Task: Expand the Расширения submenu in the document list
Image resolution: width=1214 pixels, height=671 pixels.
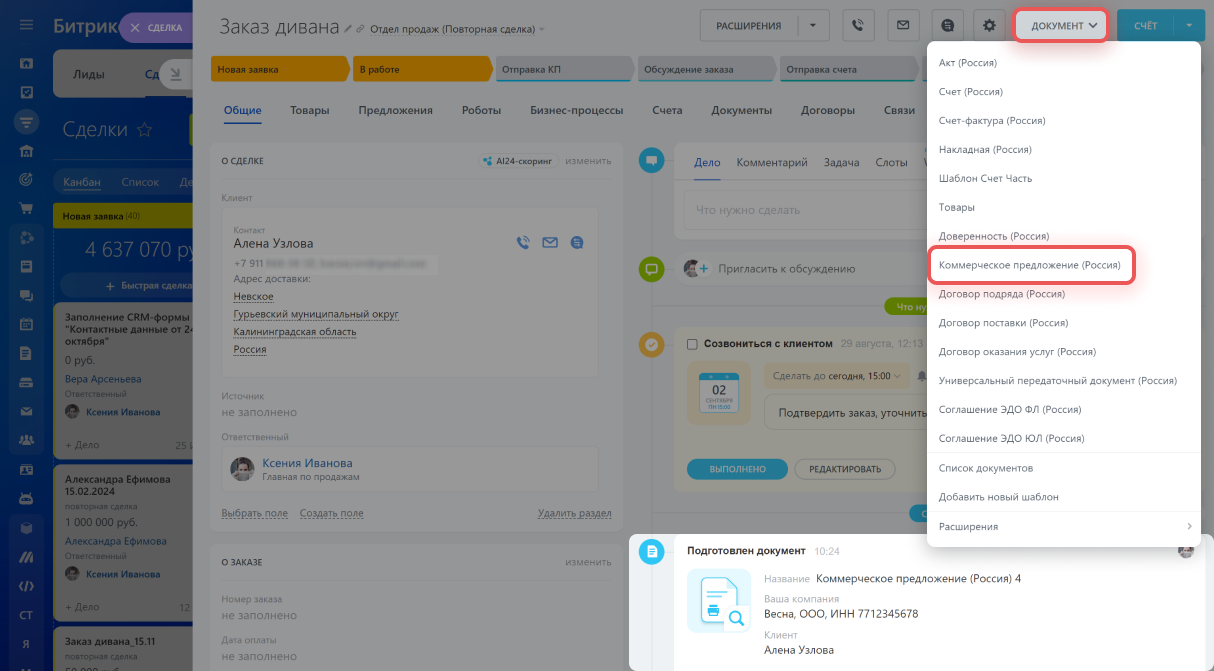Action: pyautogui.click(x=1064, y=526)
